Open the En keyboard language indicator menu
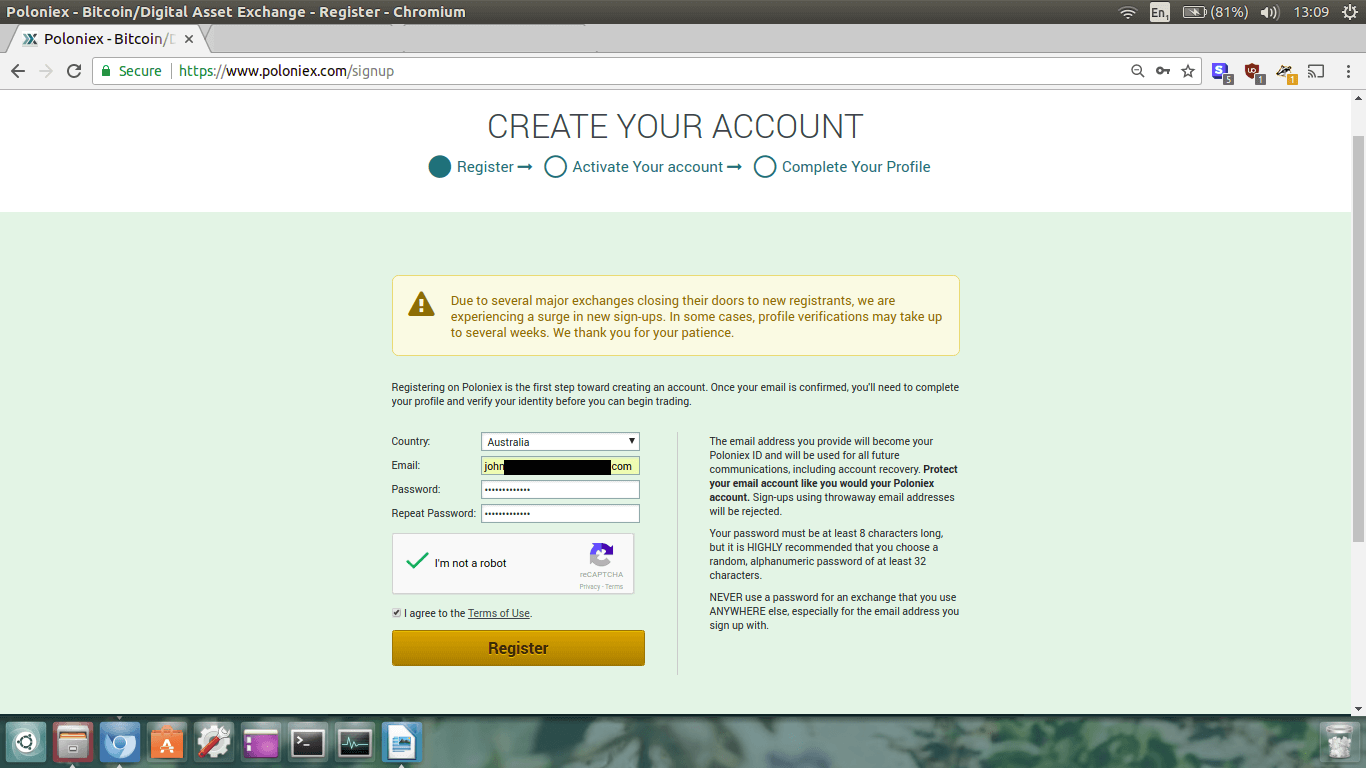Viewport: 1366px width, 768px height. 1159,12
